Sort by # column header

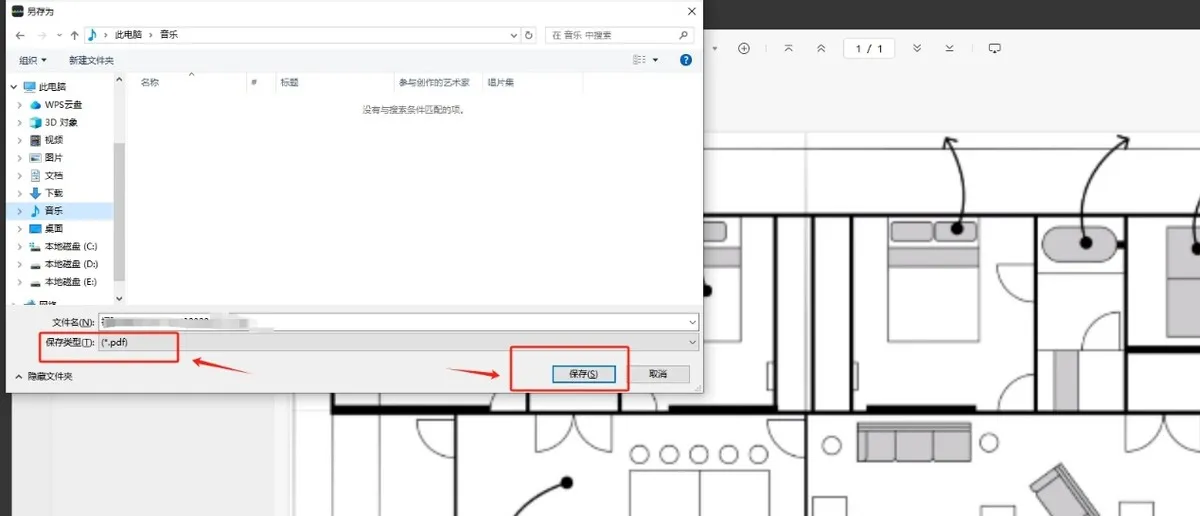point(255,82)
